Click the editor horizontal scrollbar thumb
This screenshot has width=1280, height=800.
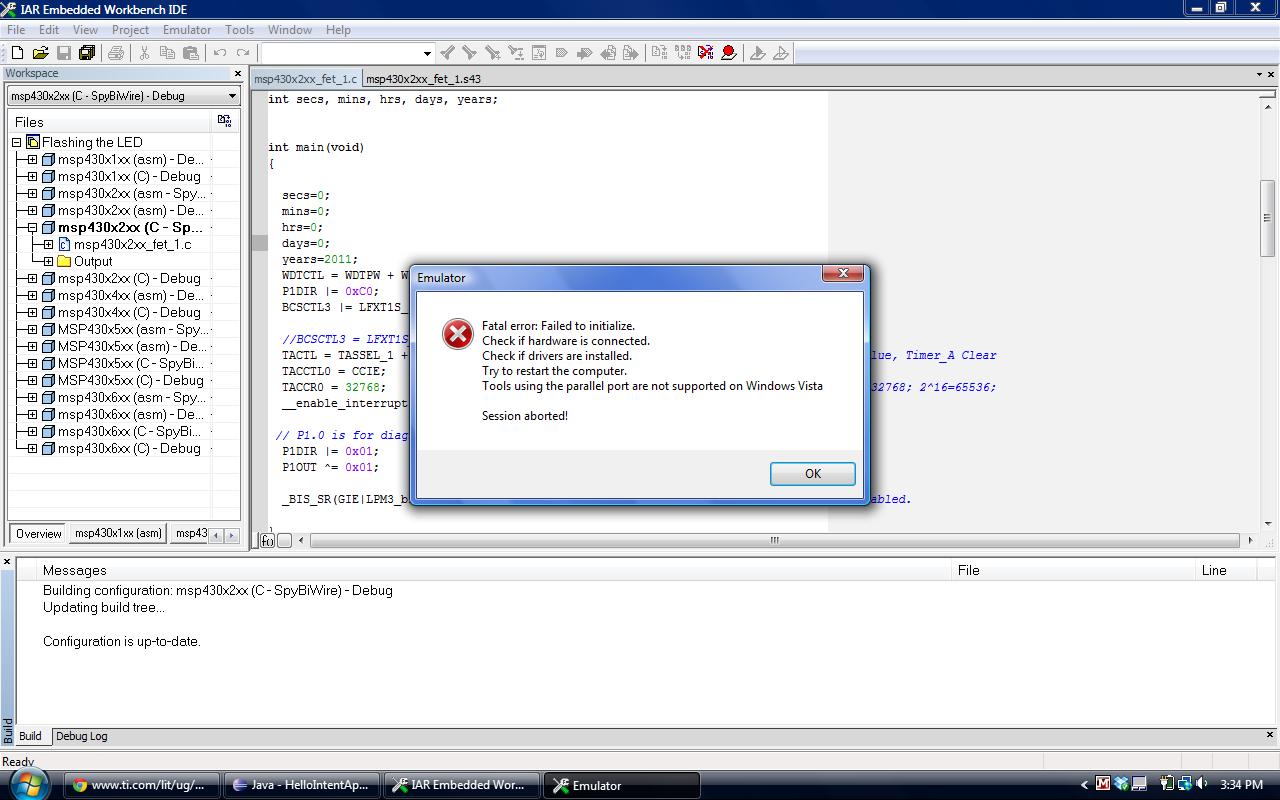pos(773,540)
